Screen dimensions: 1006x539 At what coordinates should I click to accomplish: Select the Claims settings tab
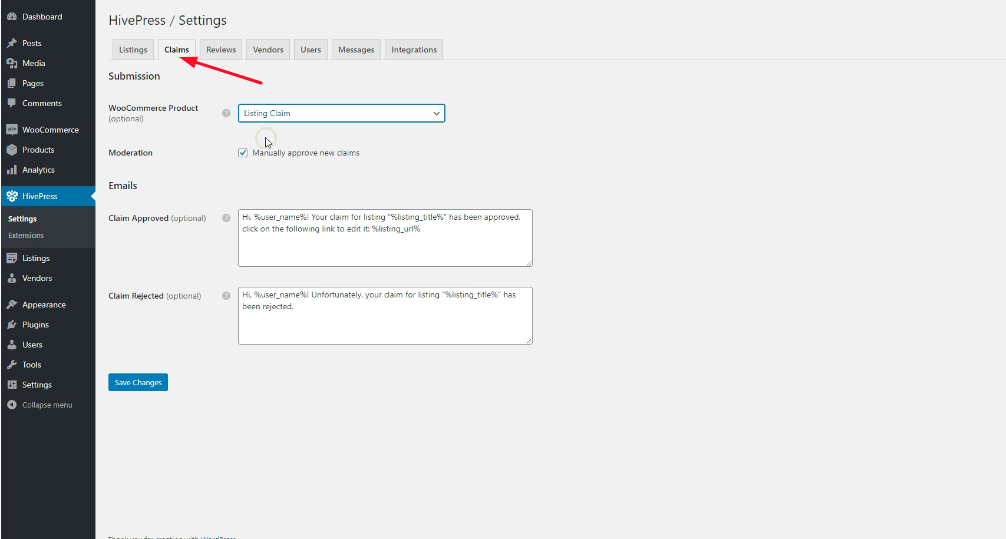(x=176, y=49)
